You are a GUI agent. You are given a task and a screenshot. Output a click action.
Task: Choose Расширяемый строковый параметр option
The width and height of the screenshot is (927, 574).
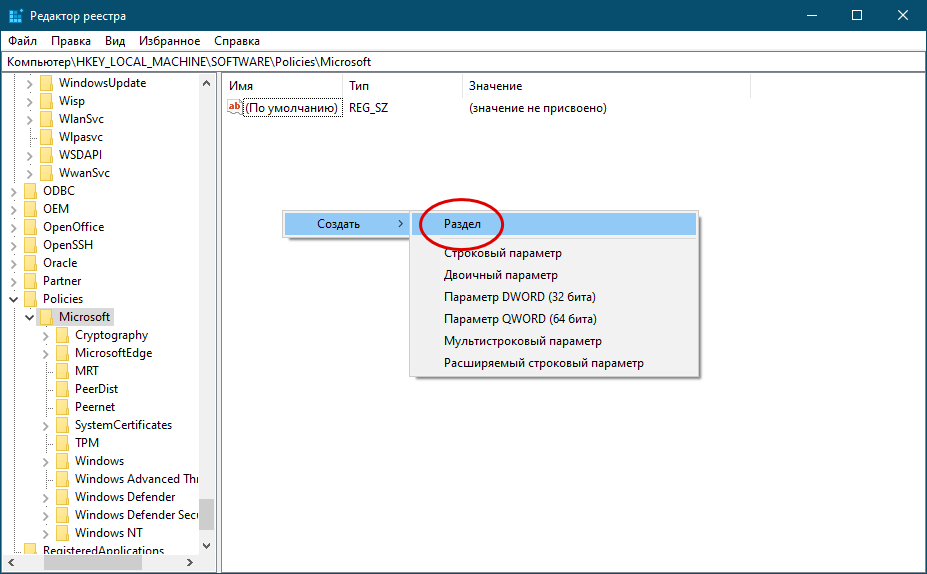tap(555, 363)
